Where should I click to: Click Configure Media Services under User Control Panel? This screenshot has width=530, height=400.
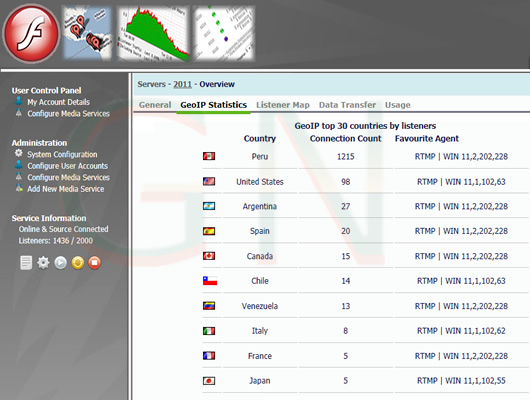(x=68, y=113)
